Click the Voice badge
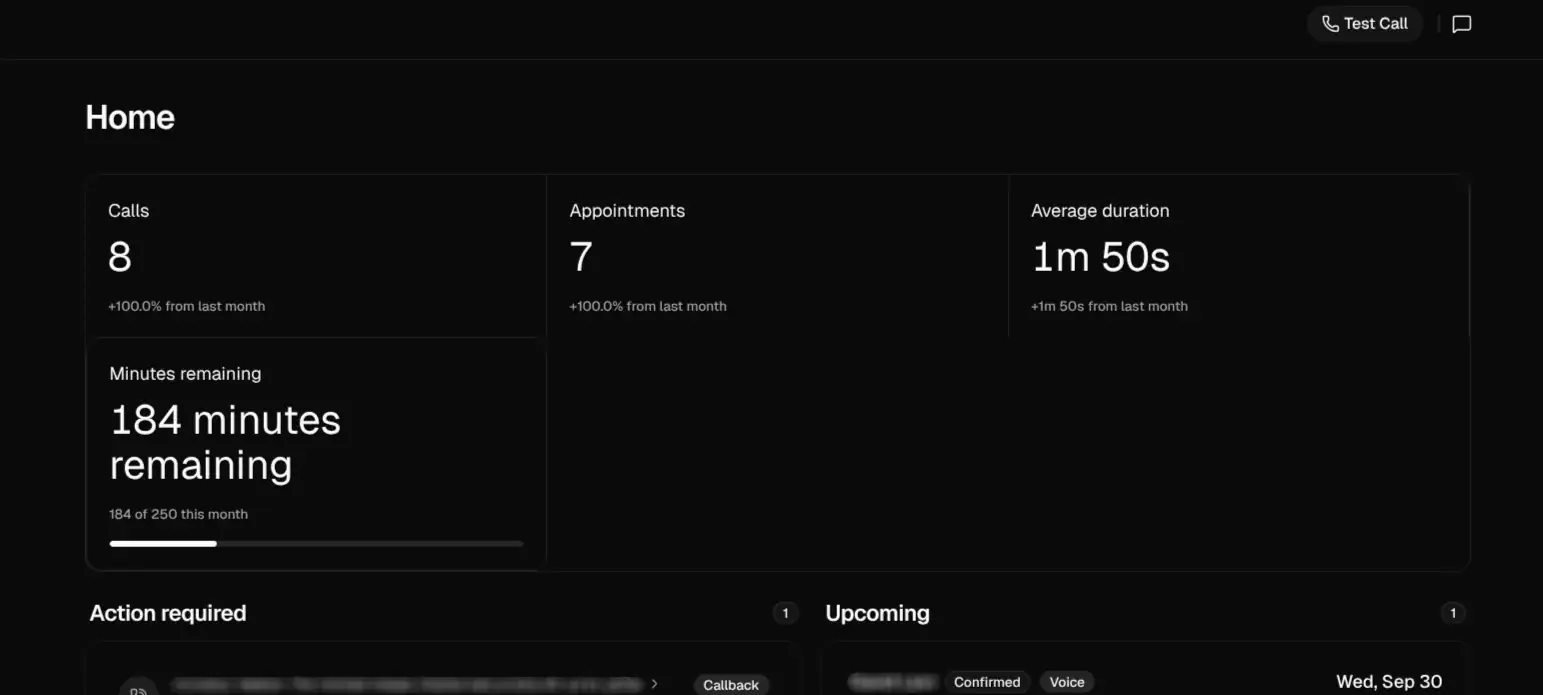 click(1067, 682)
